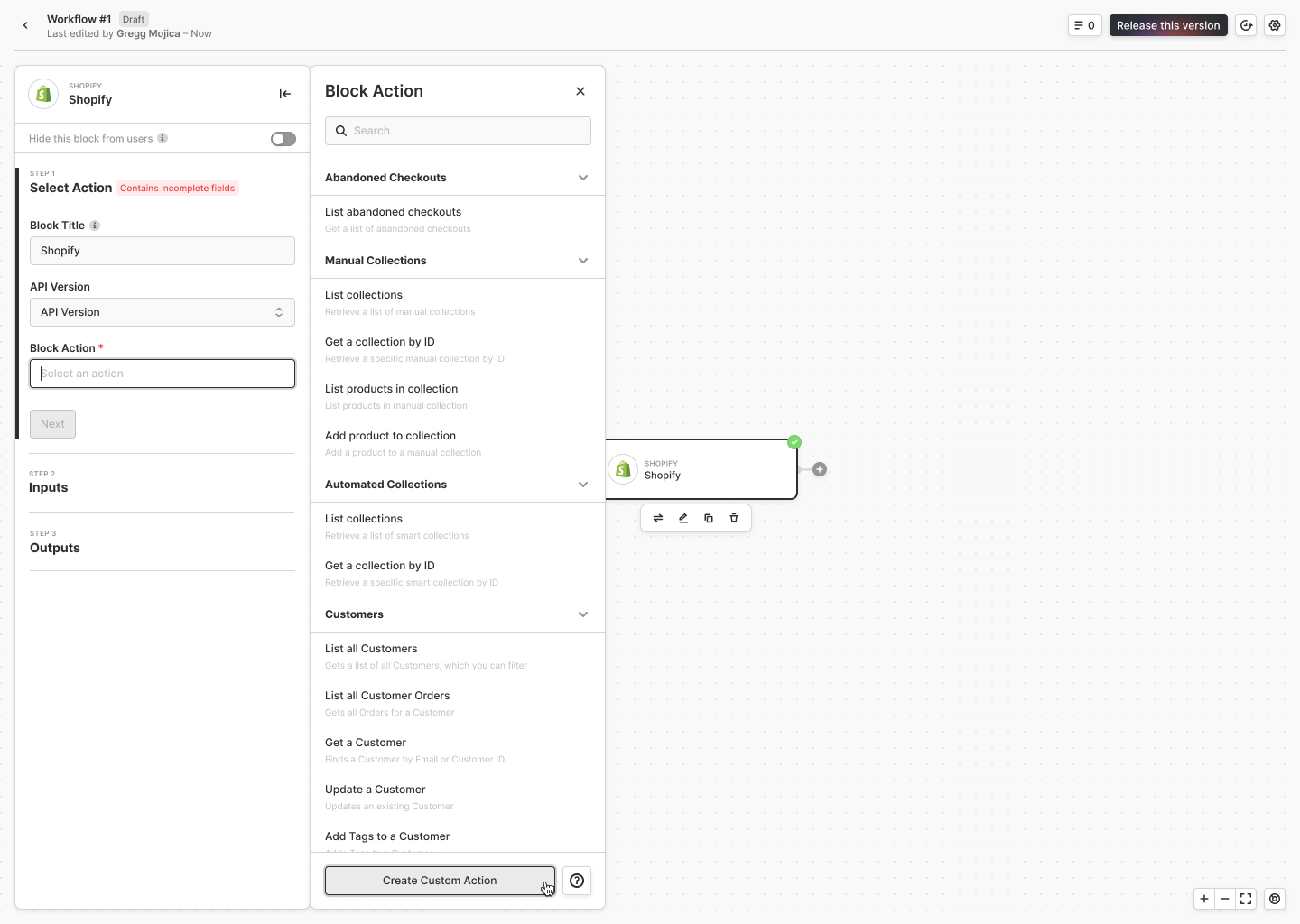Delete the Shopify block with trash icon
Viewport: 1300px width, 924px height.
(x=734, y=518)
